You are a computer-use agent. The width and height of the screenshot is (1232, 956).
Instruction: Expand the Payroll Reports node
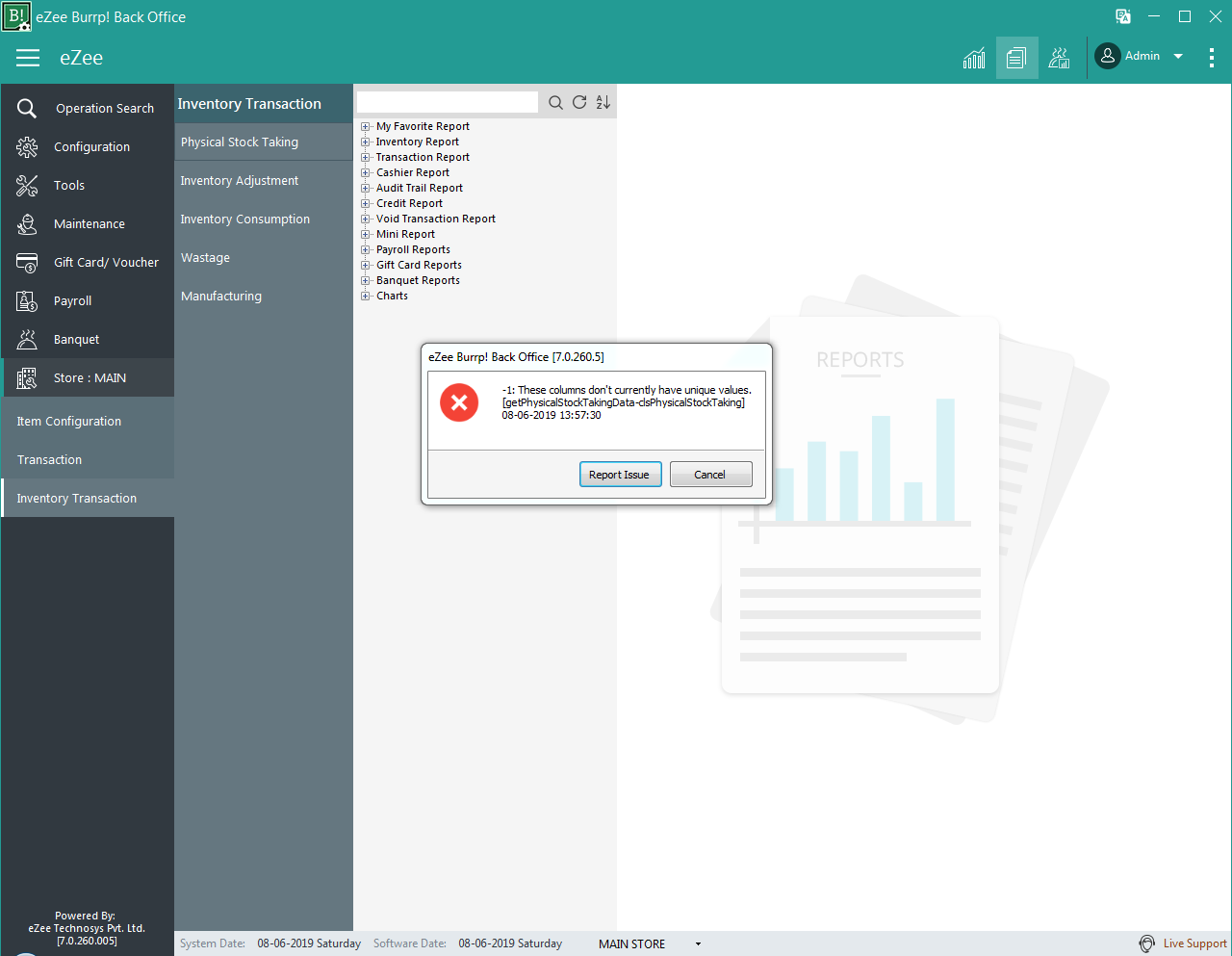pyautogui.click(x=366, y=249)
